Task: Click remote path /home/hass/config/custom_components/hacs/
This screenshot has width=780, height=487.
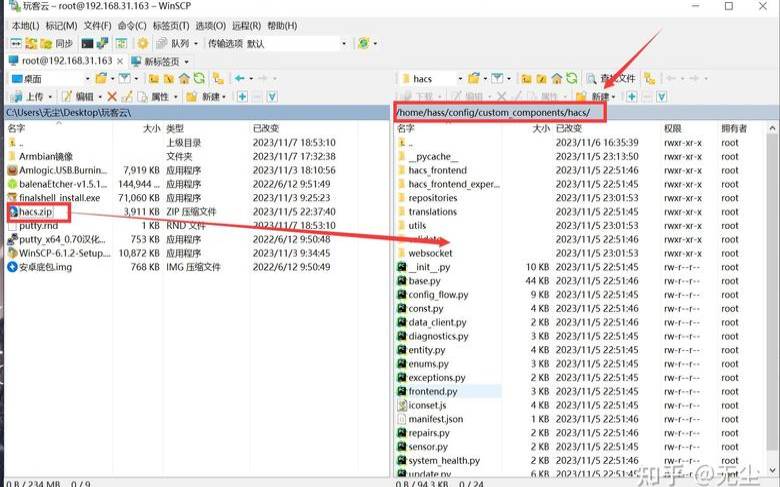Action: click(x=493, y=112)
